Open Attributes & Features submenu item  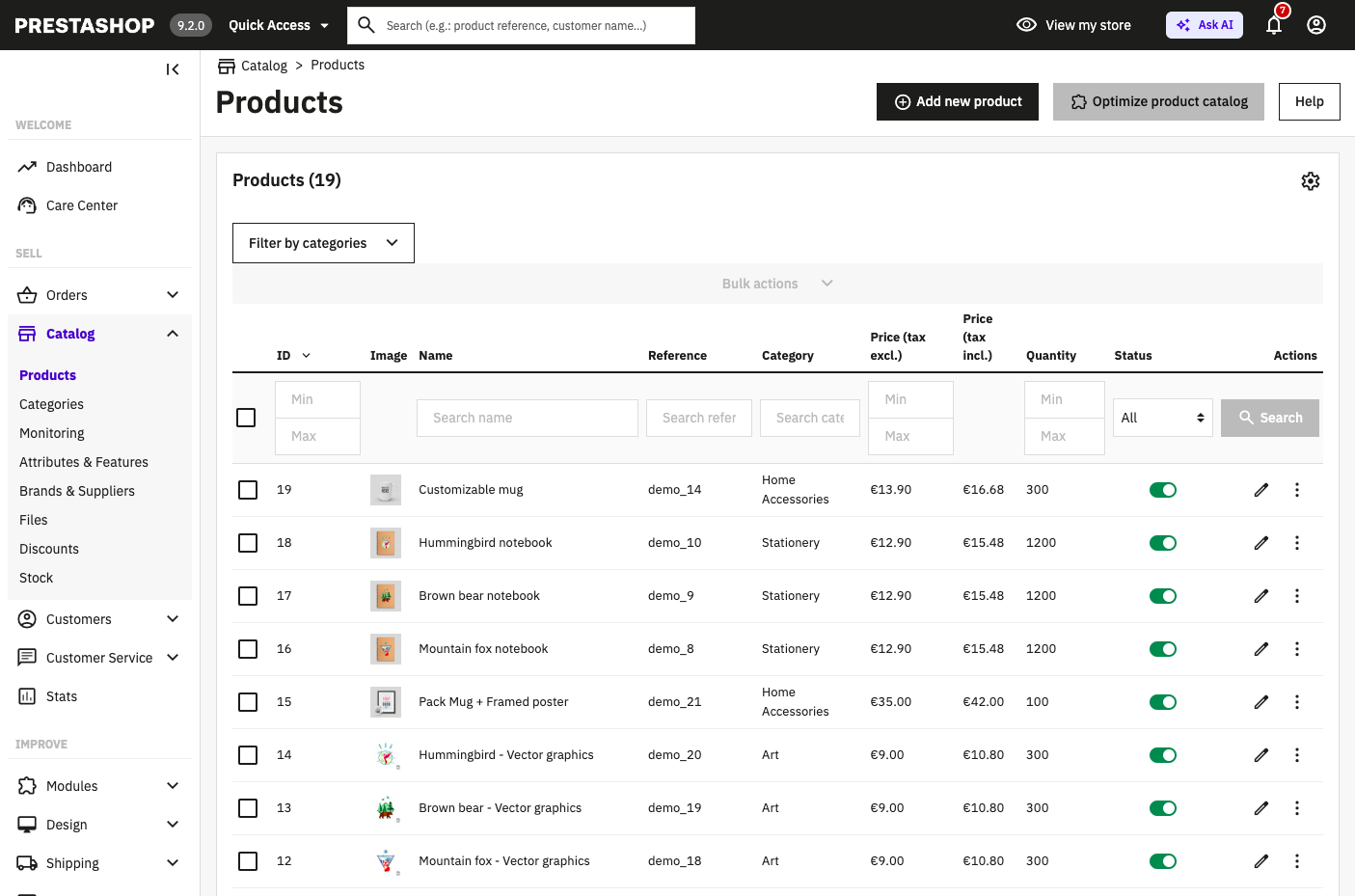[x=84, y=462]
